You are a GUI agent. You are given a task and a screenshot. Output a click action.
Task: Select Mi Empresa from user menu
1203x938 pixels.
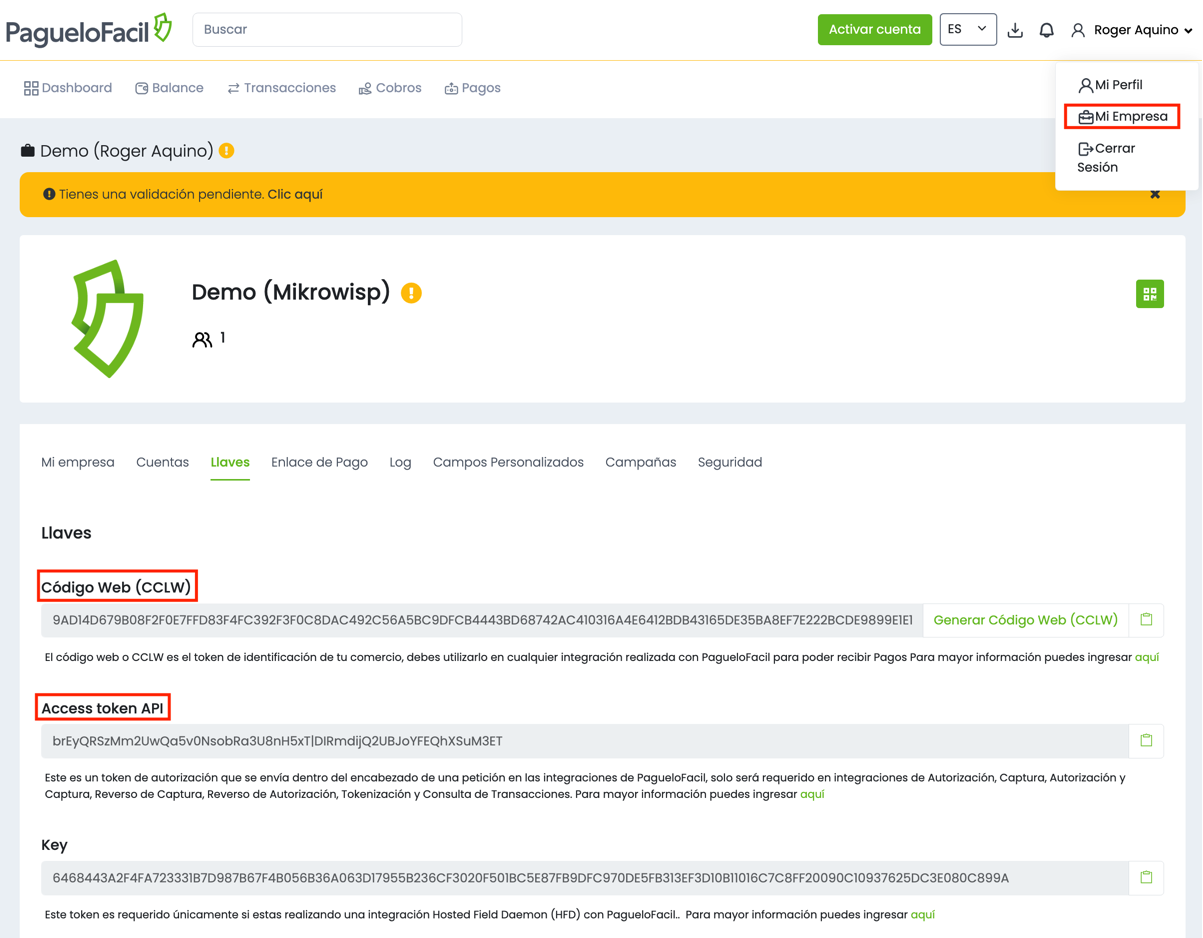(1122, 117)
